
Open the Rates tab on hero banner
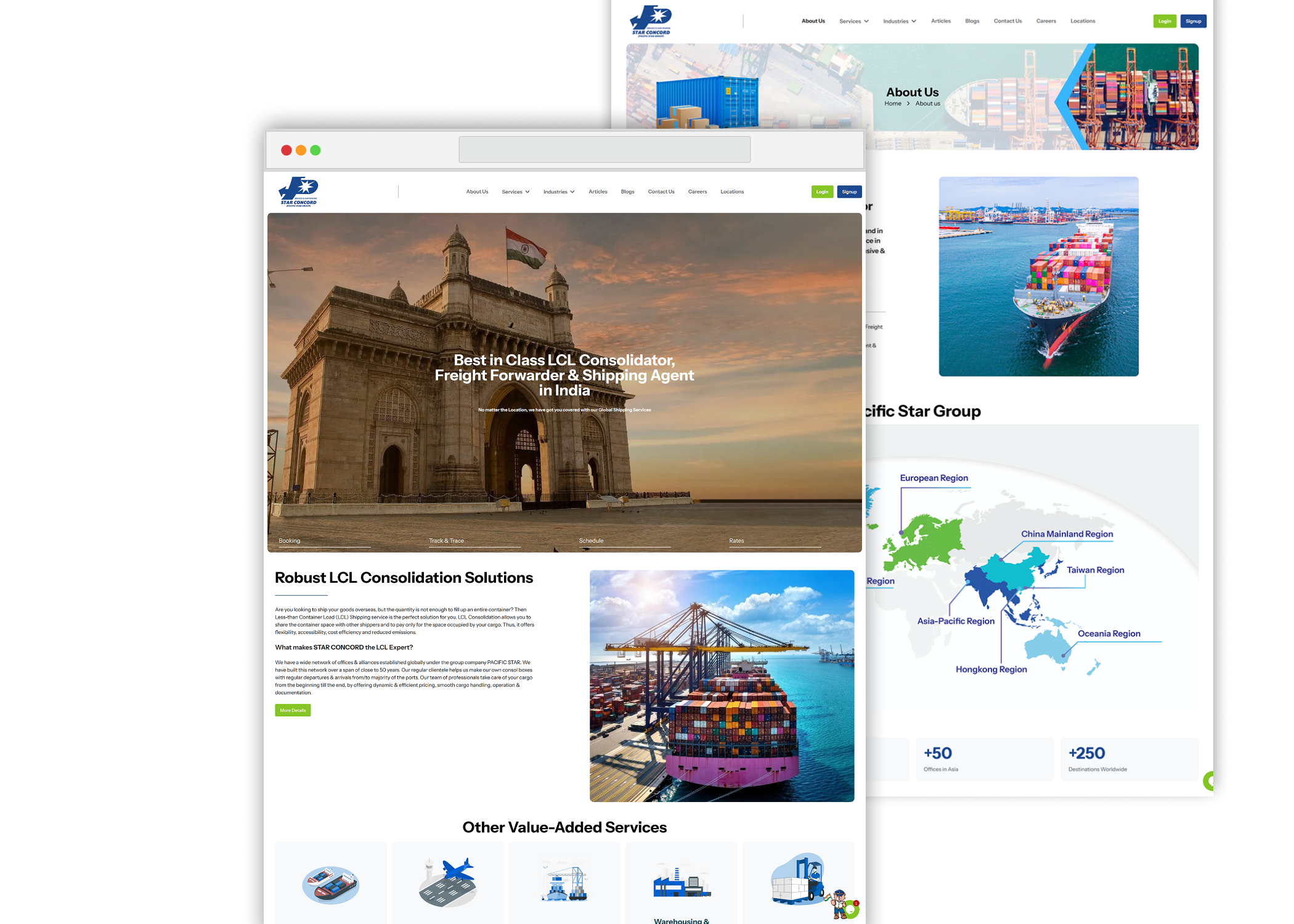[736, 541]
